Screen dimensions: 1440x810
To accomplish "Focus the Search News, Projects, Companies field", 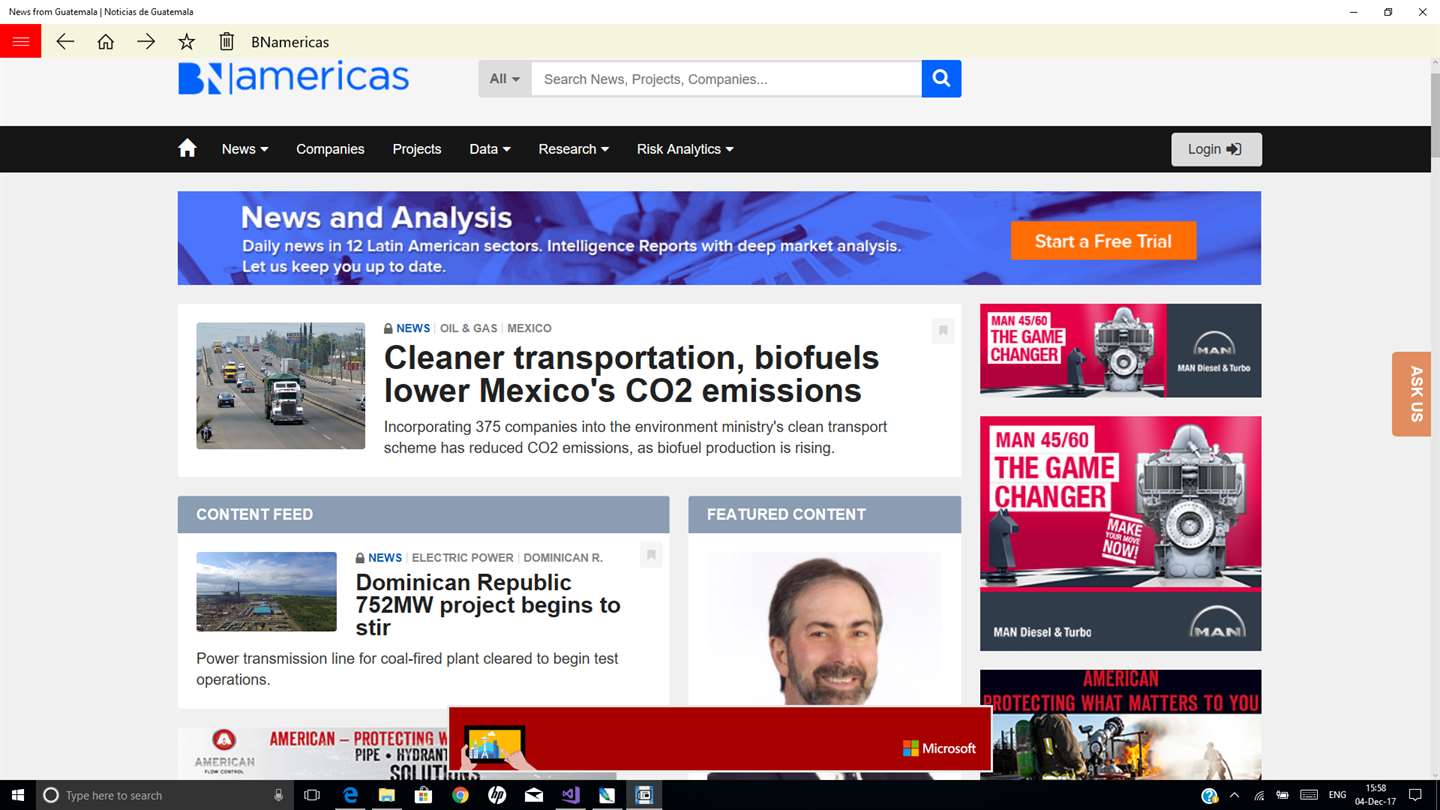I will (726, 79).
